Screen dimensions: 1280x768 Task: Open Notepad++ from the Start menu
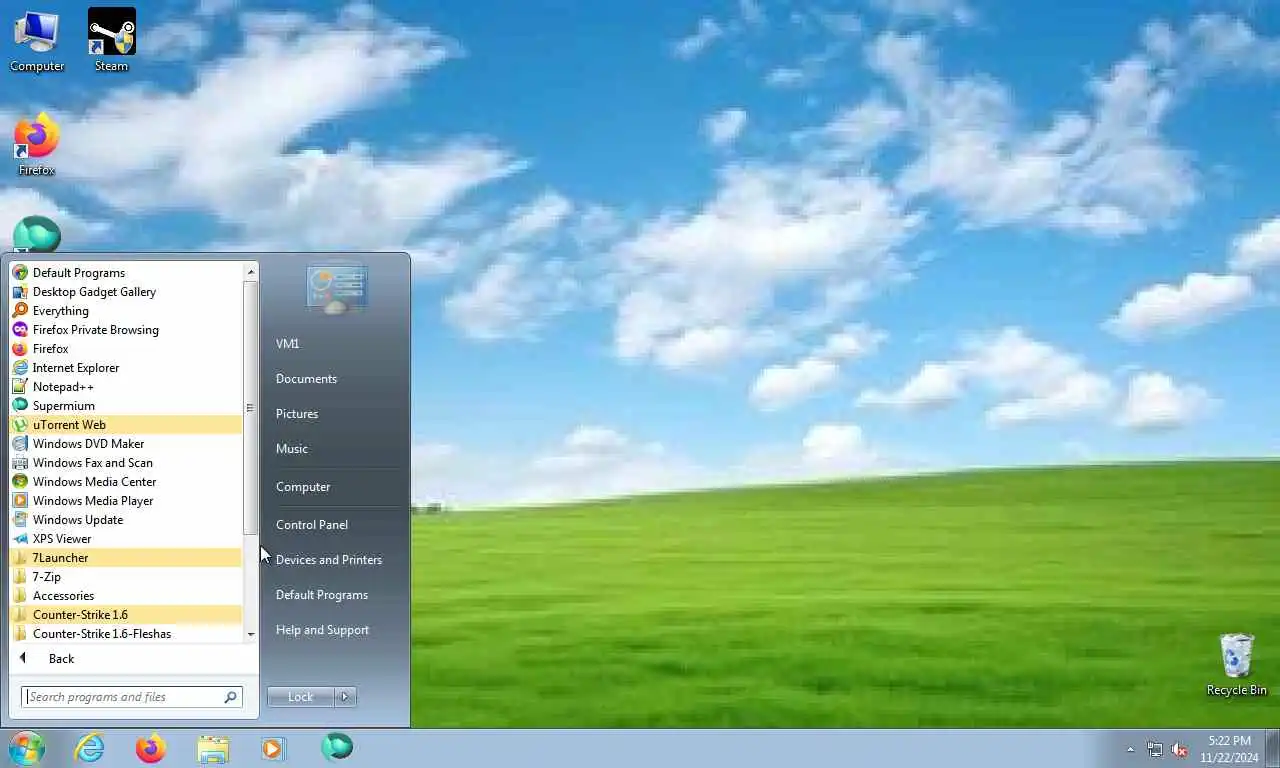click(126, 386)
